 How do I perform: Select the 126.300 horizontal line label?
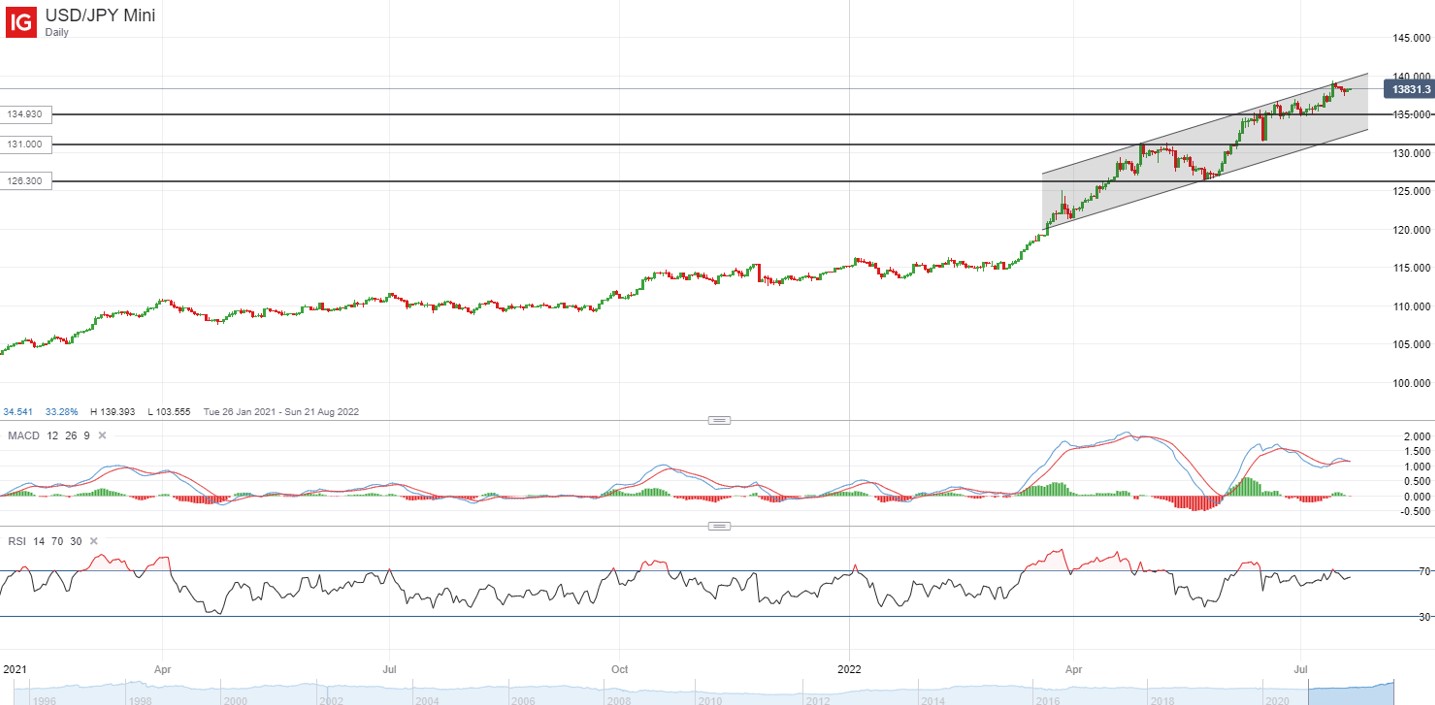coord(26,182)
